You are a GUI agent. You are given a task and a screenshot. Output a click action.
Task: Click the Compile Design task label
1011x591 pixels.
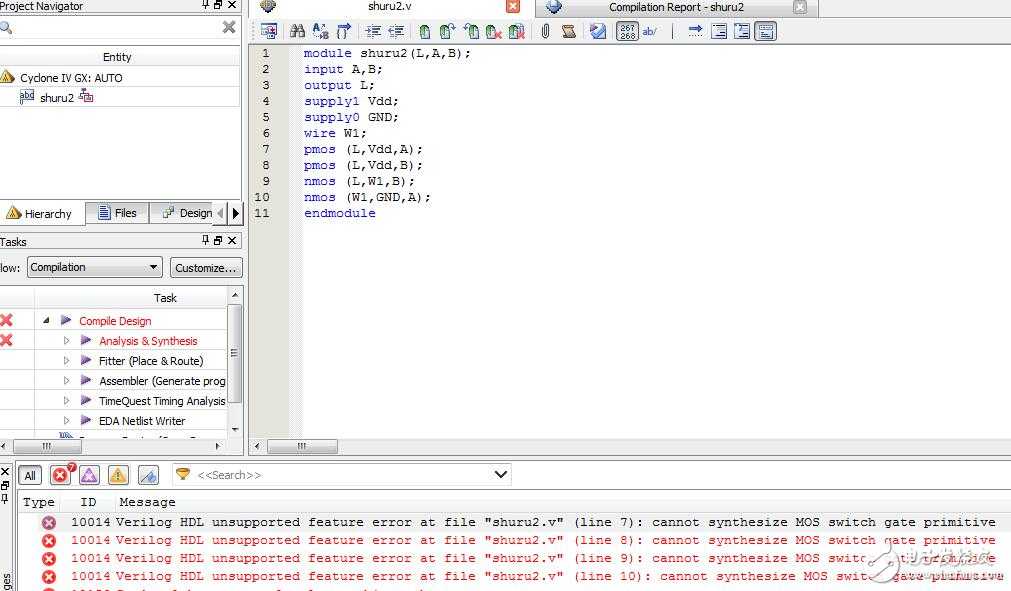[115, 321]
